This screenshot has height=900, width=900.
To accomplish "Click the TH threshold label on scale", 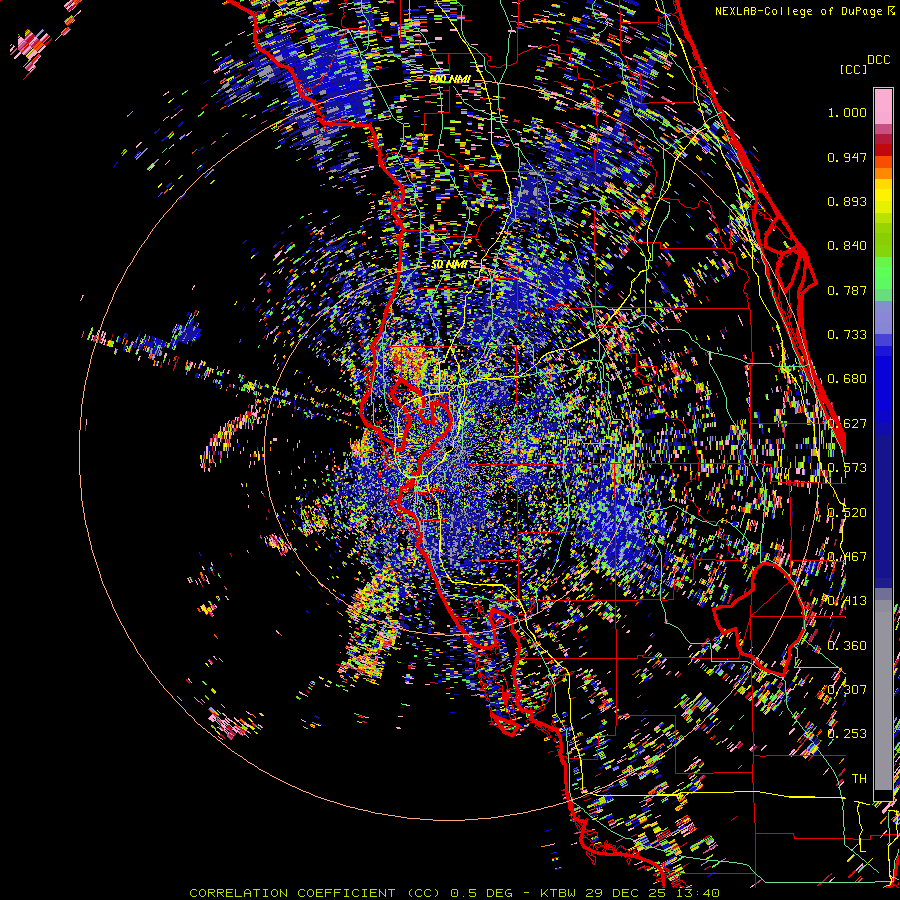I will point(859,779).
